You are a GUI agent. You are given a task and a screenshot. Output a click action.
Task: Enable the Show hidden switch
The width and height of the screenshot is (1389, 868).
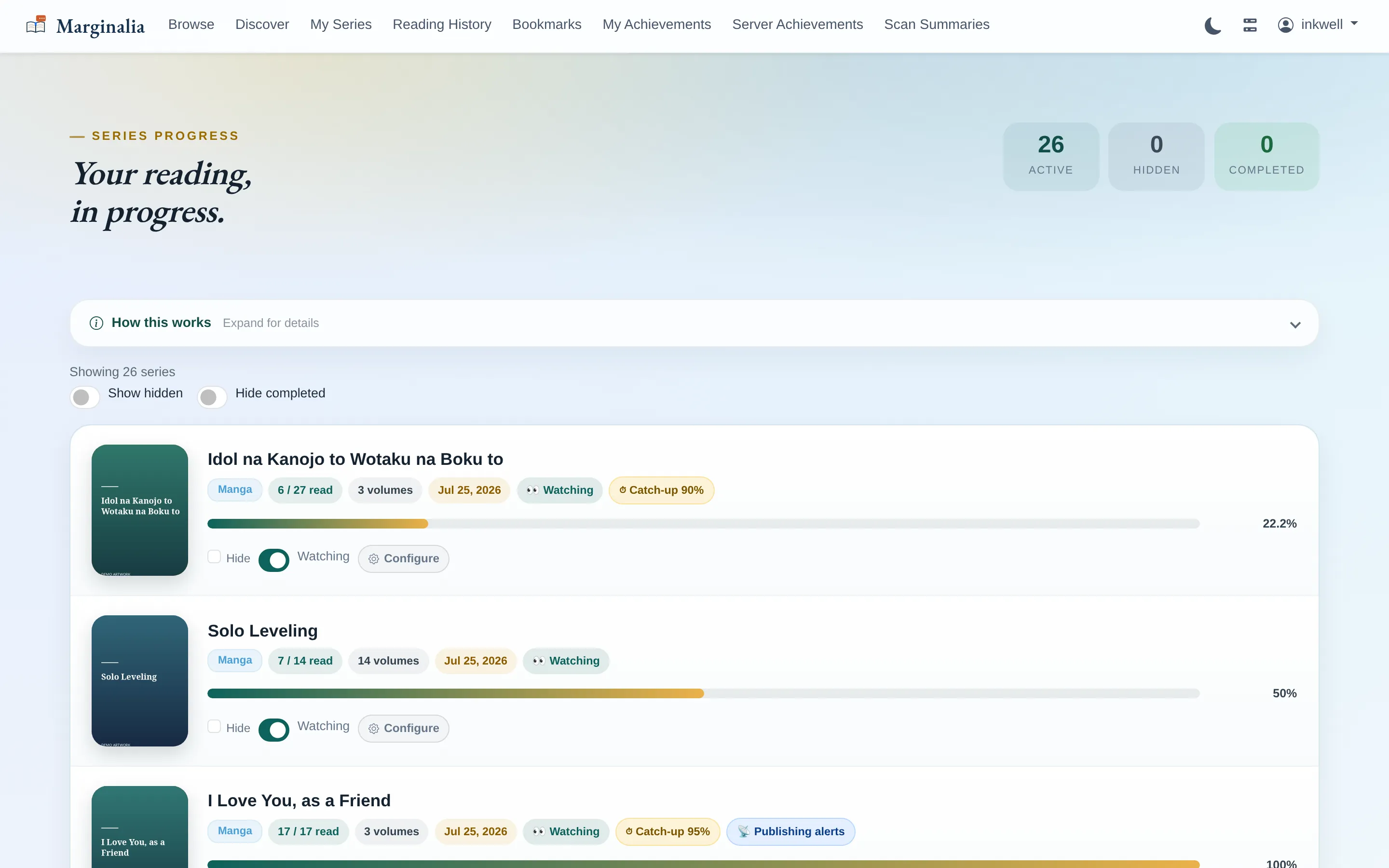[85, 397]
